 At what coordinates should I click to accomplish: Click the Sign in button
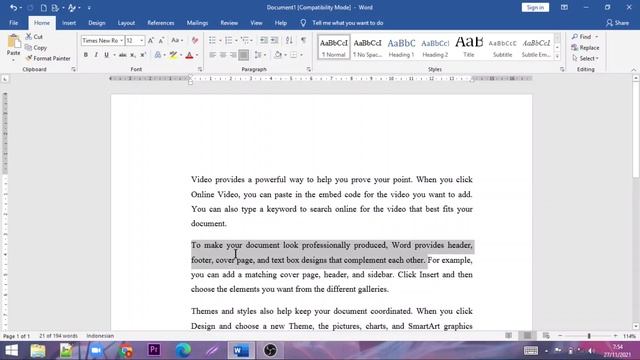535,7
